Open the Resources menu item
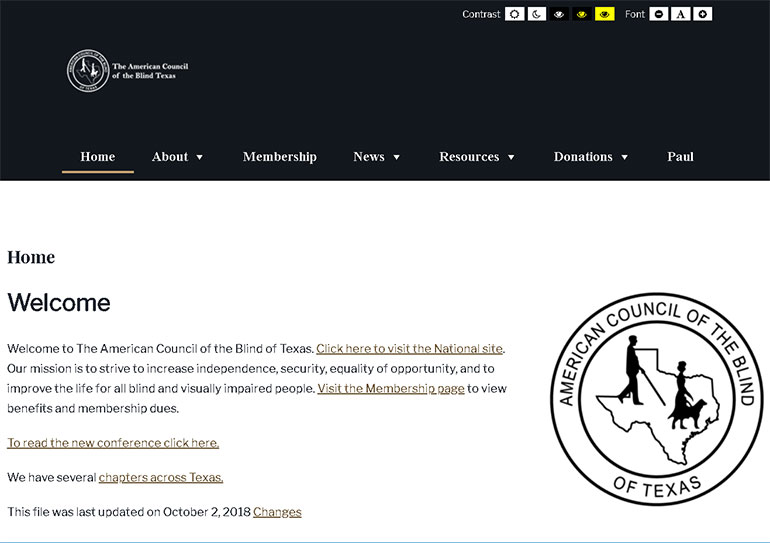Viewport: 770px width, 543px height. 469,157
